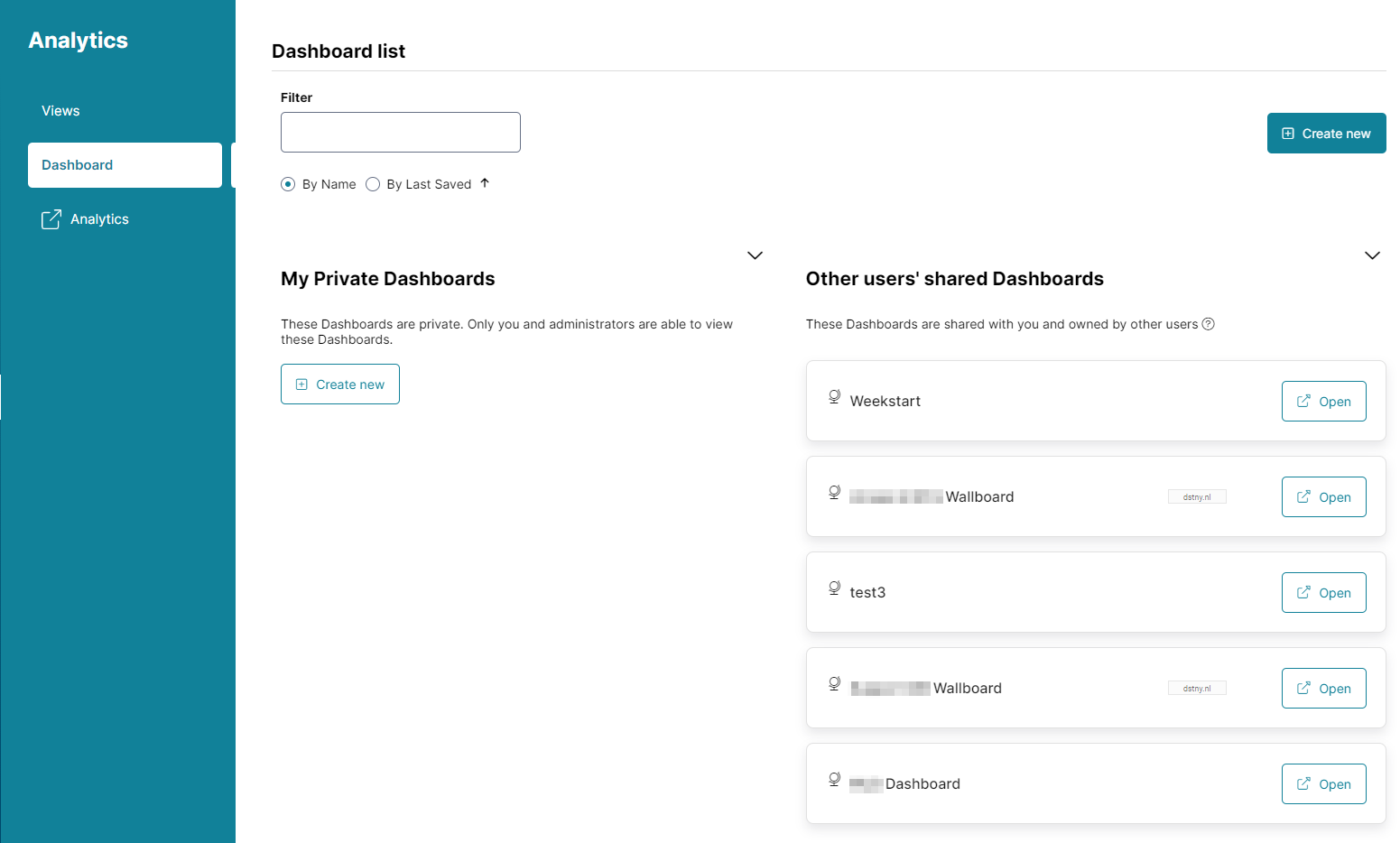Click the globe icon on the bottom Dashboard row
Viewport: 1400px width, 843px height.
click(x=834, y=780)
